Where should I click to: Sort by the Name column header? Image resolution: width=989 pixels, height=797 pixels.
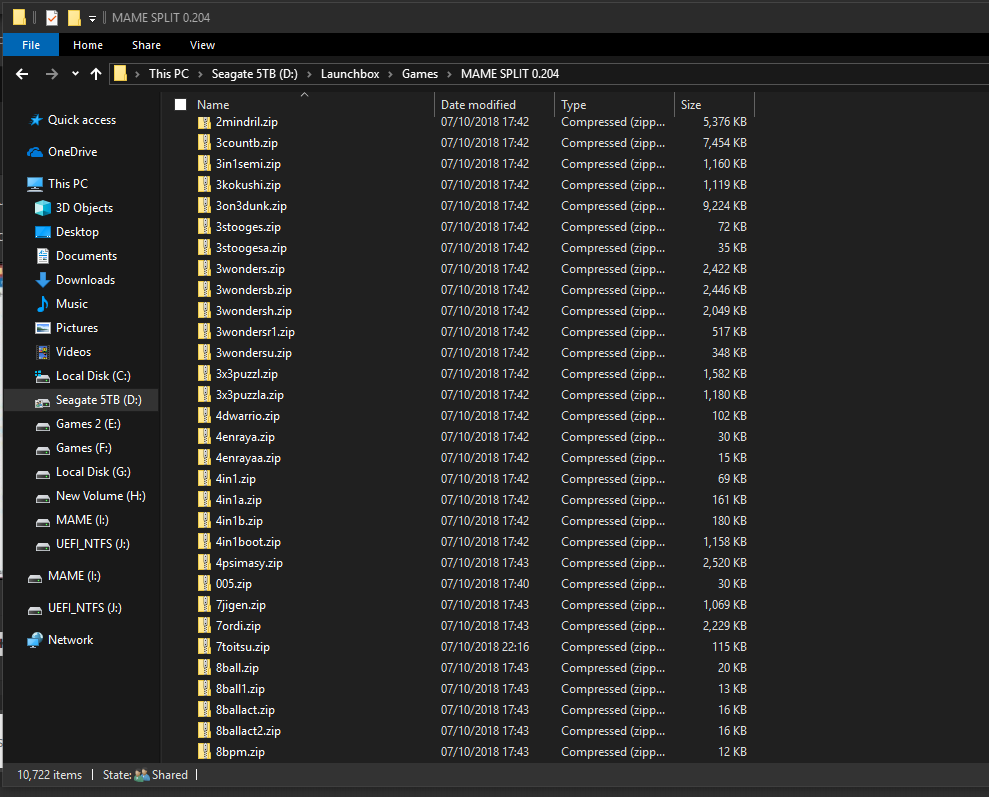[213, 105]
